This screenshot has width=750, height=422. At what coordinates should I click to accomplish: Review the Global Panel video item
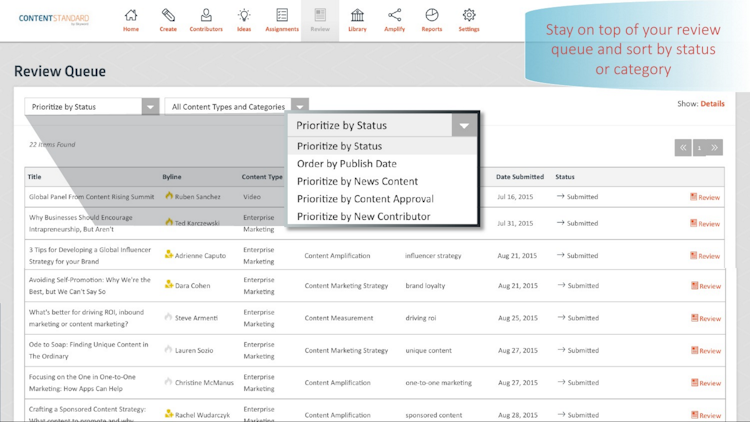tap(705, 197)
